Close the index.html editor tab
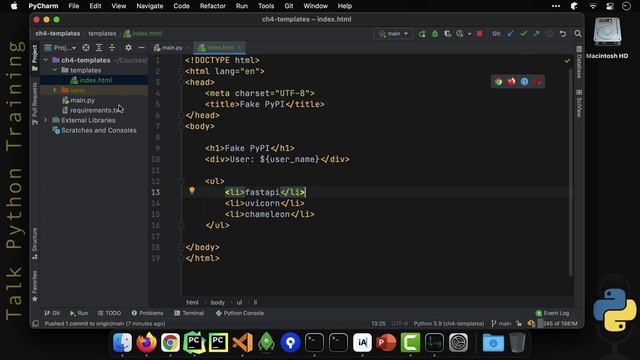This screenshot has height=360, width=640. coord(240,48)
